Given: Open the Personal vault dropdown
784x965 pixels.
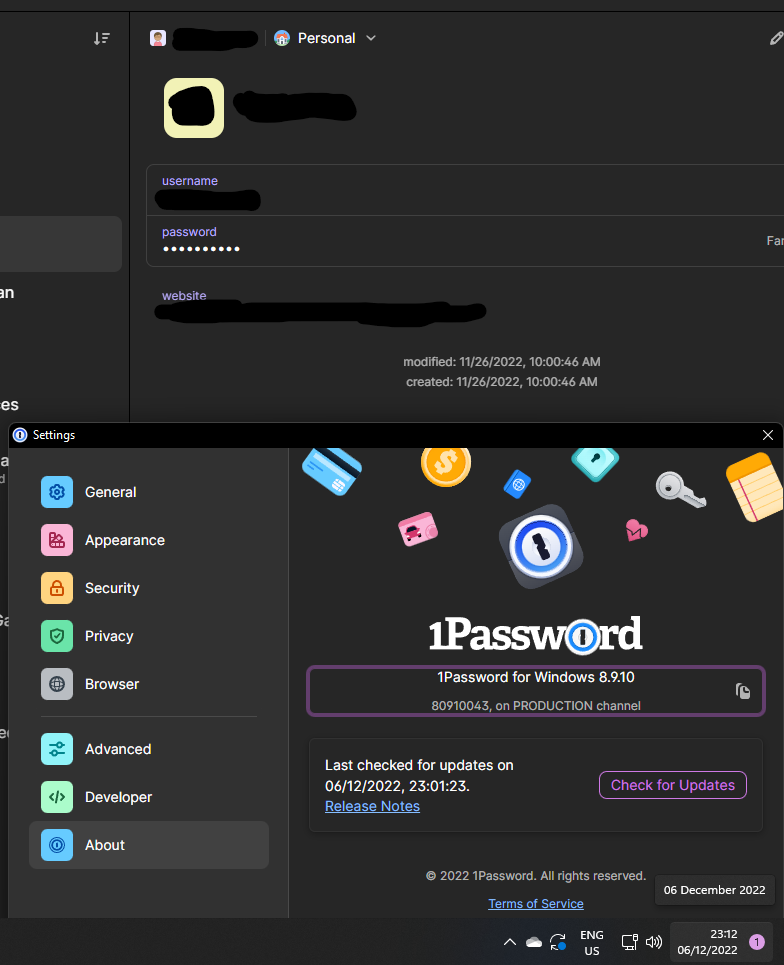Looking at the screenshot, I should click(325, 38).
